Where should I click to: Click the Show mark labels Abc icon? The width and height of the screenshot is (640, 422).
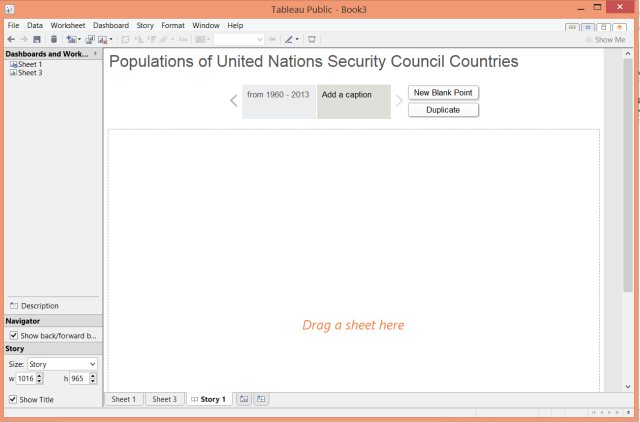pos(183,39)
